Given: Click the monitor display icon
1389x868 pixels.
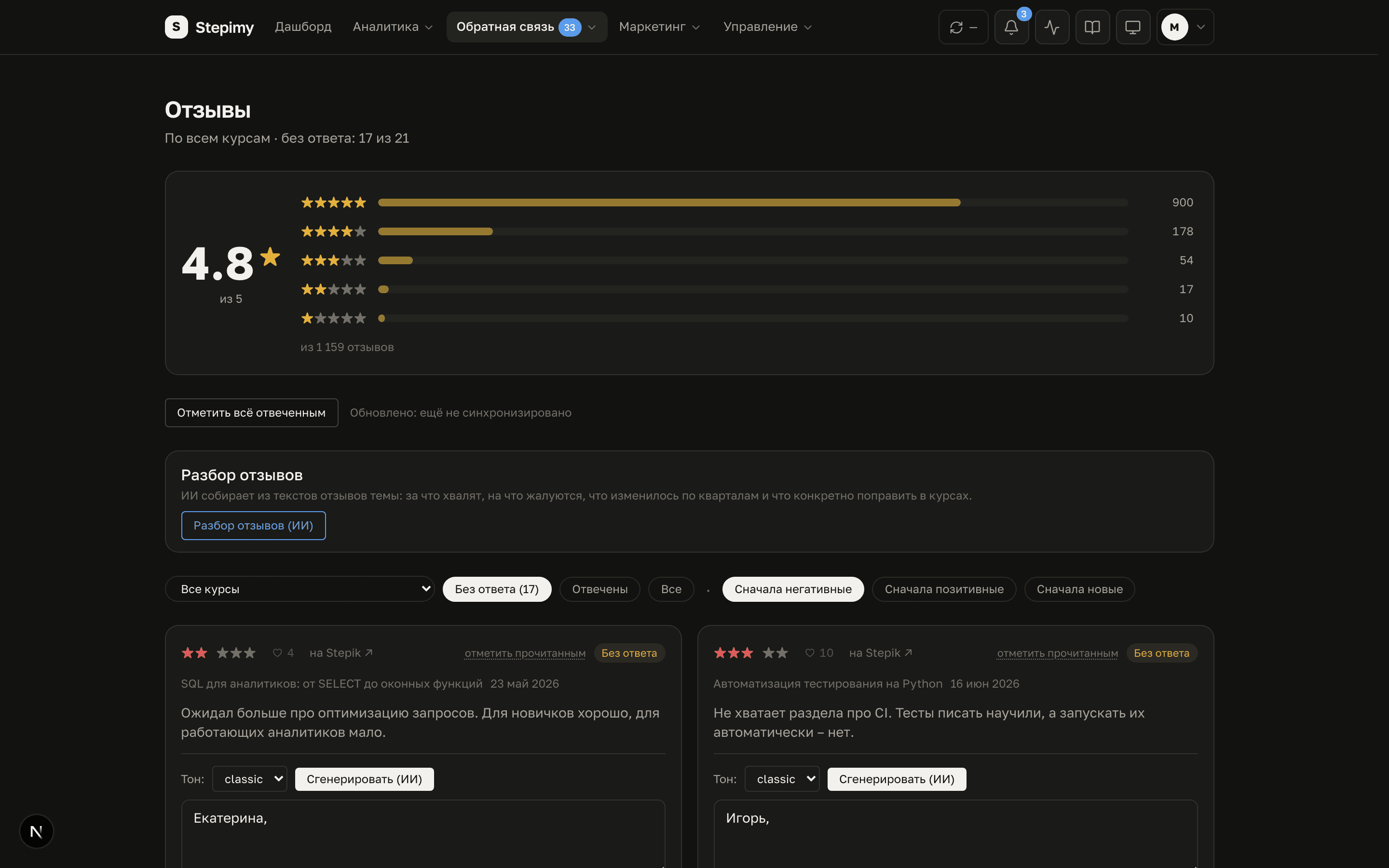Looking at the screenshot, I should click(x=1132, y=27).
